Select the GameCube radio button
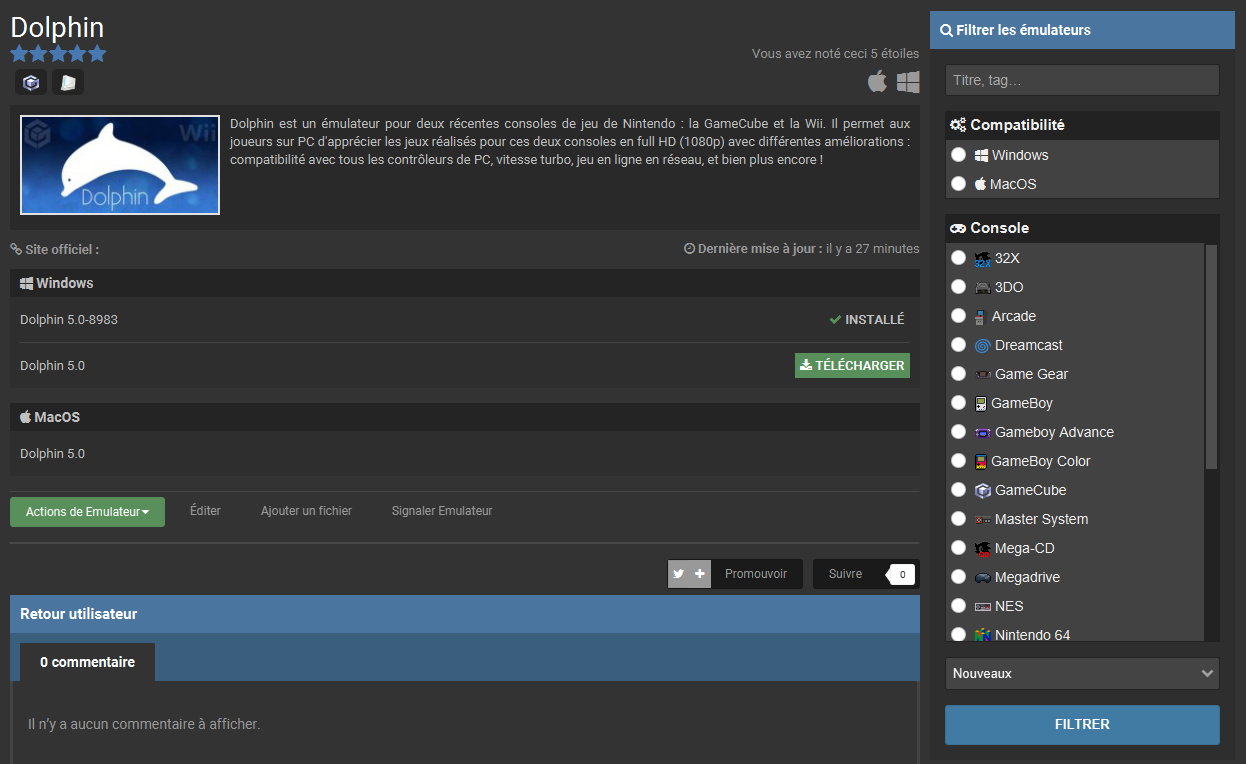The height and width of the screenshot is (764, 1246). [x=958, y=490]
